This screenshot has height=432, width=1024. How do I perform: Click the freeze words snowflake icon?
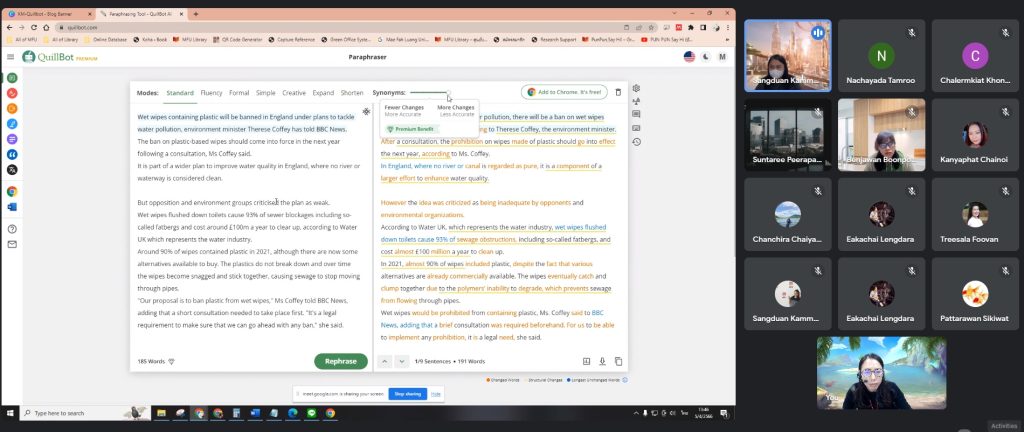click(367, 111)
